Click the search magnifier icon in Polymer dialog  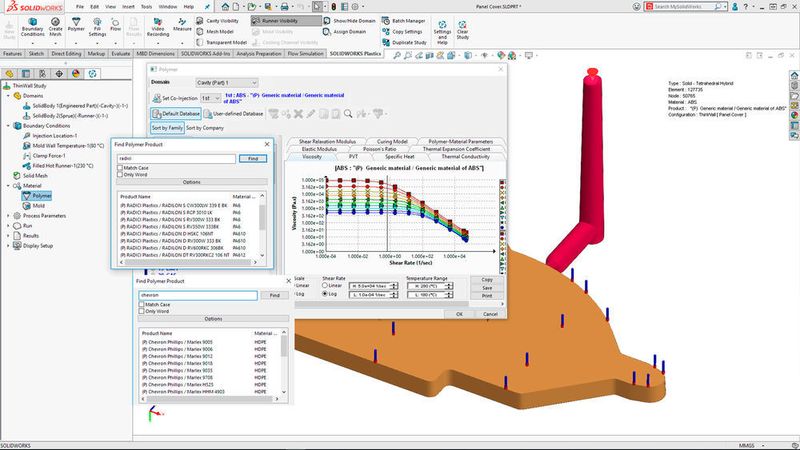click(348, 114)
